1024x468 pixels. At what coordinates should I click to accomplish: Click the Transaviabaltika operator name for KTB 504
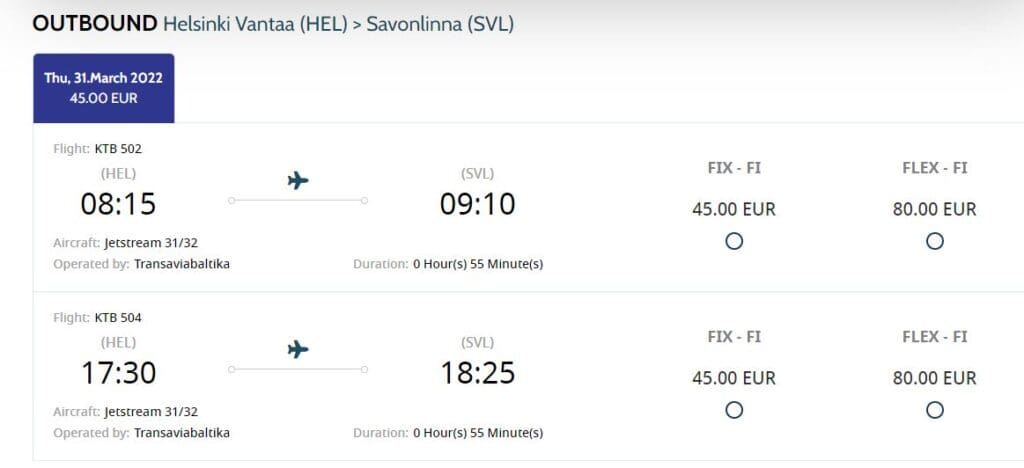[x=181, y=433]
